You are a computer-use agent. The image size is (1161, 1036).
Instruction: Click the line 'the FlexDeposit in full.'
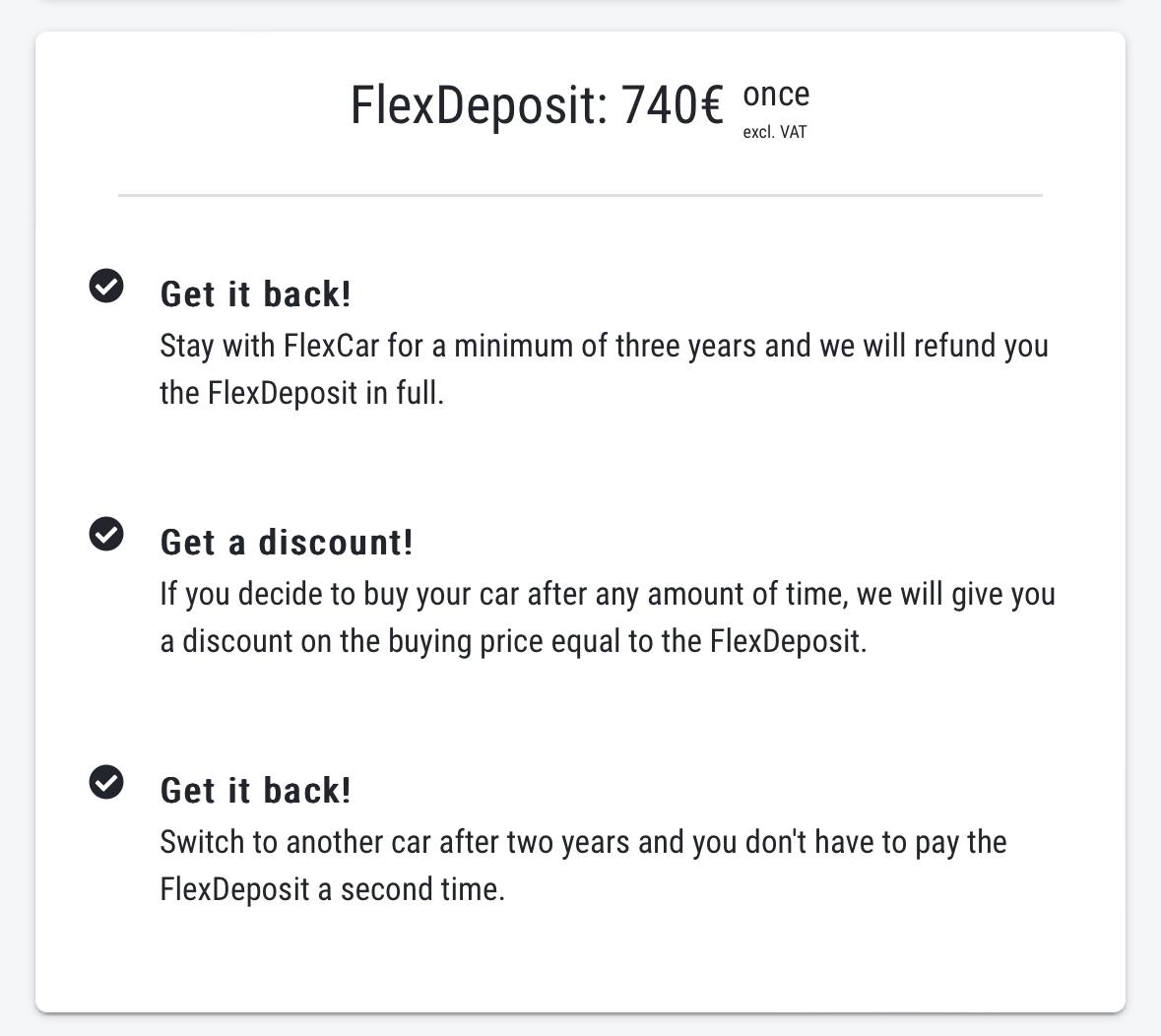point(301,394)
